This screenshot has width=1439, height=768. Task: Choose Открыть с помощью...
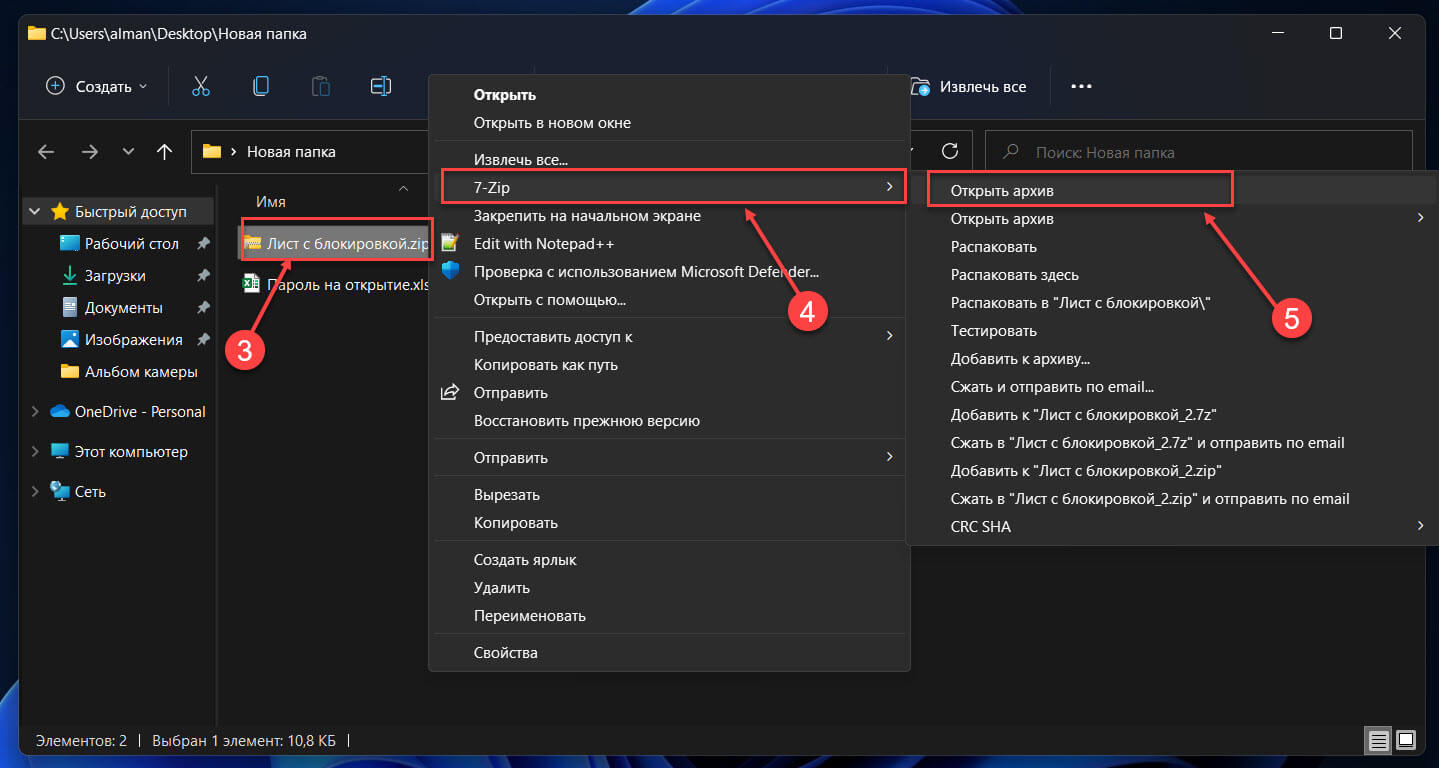coord(669,299)
